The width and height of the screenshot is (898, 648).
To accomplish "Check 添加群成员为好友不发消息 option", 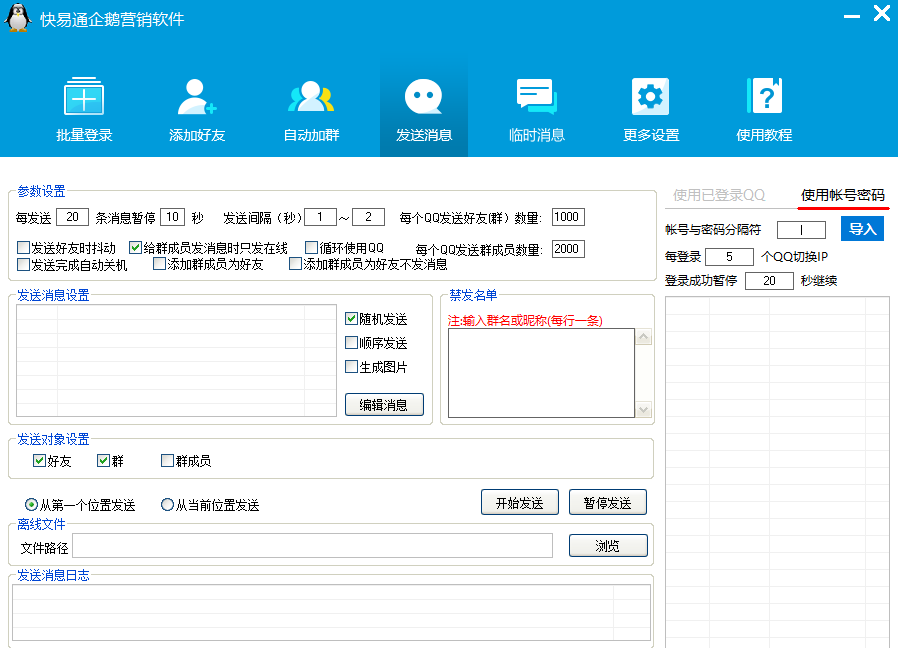I will pyautogui.click(x=296, y=264).
